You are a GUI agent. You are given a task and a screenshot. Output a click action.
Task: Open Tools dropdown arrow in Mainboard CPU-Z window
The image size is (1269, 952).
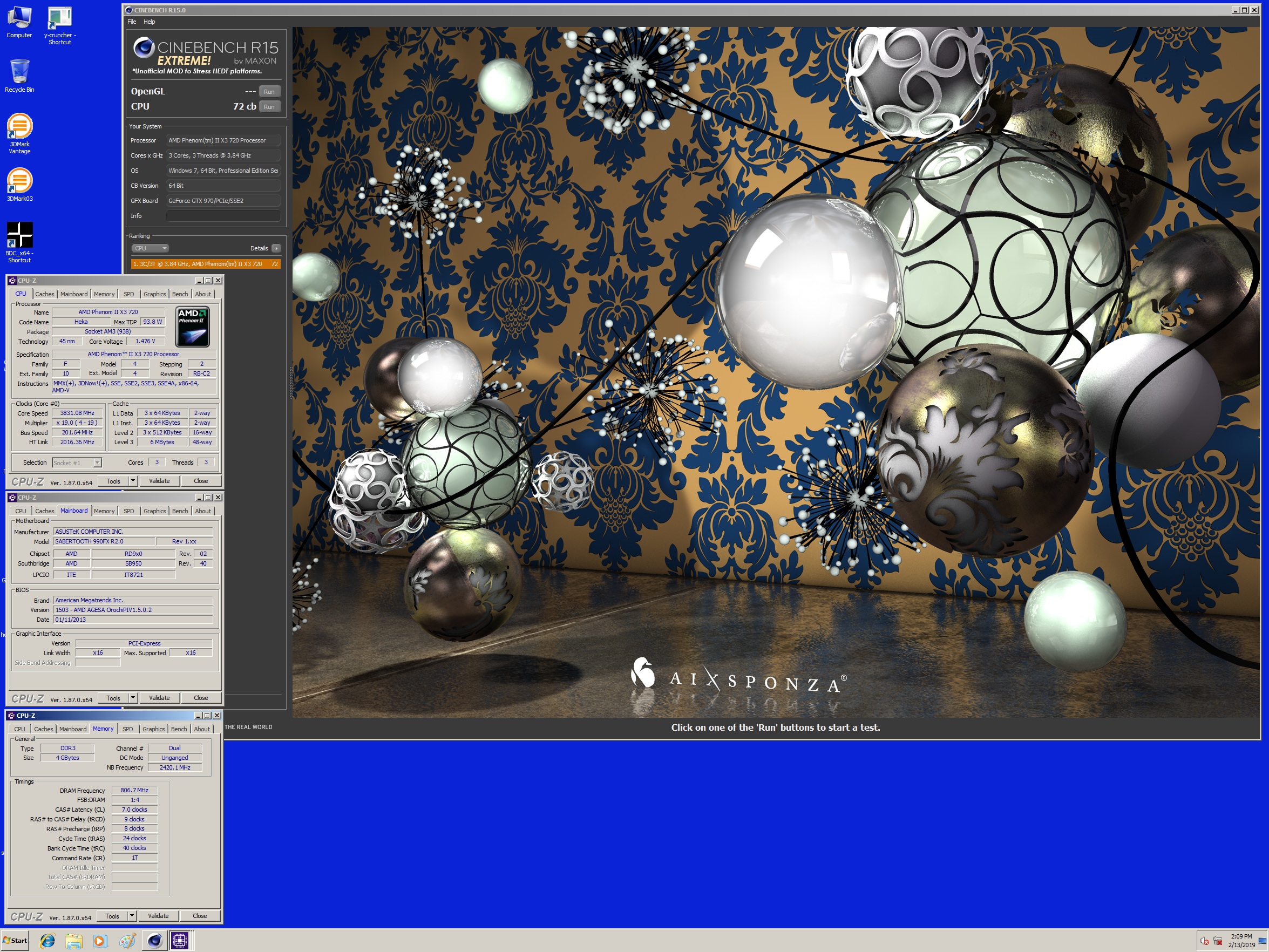pyautogui.click(x=133, y=698)
